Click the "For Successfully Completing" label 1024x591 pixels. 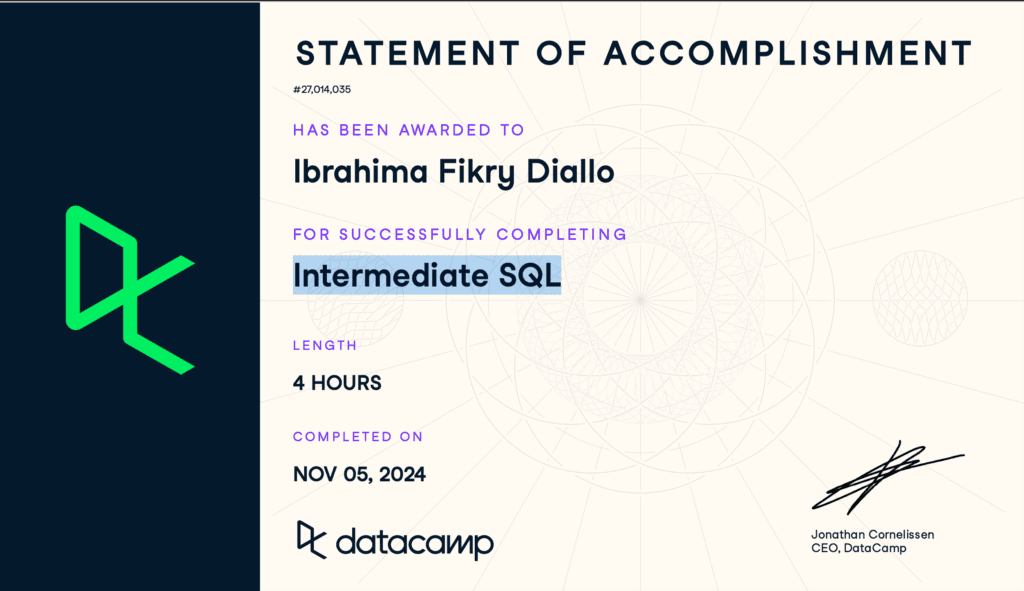pos(459,234)
